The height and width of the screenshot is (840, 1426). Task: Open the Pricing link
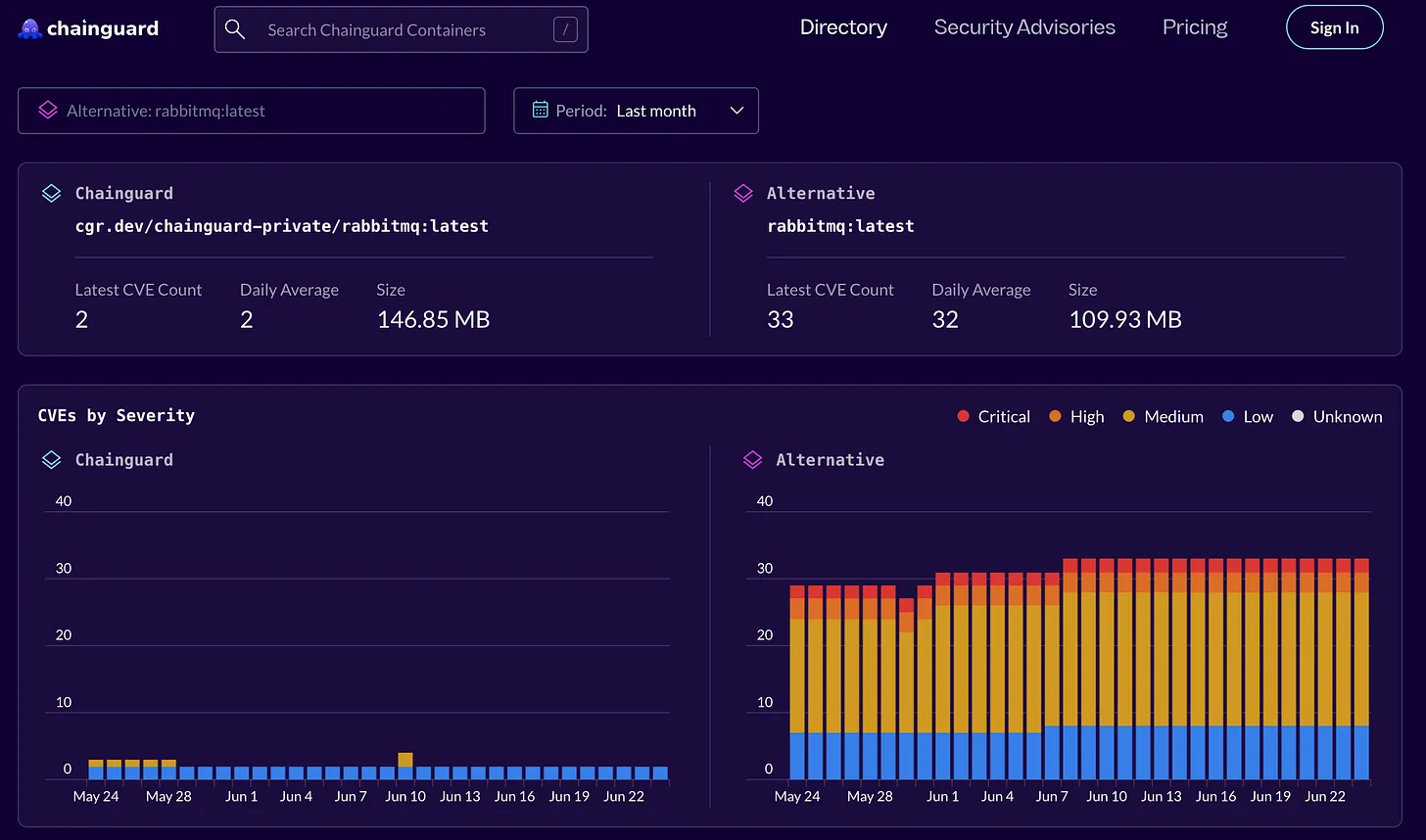pos(1194,27)
